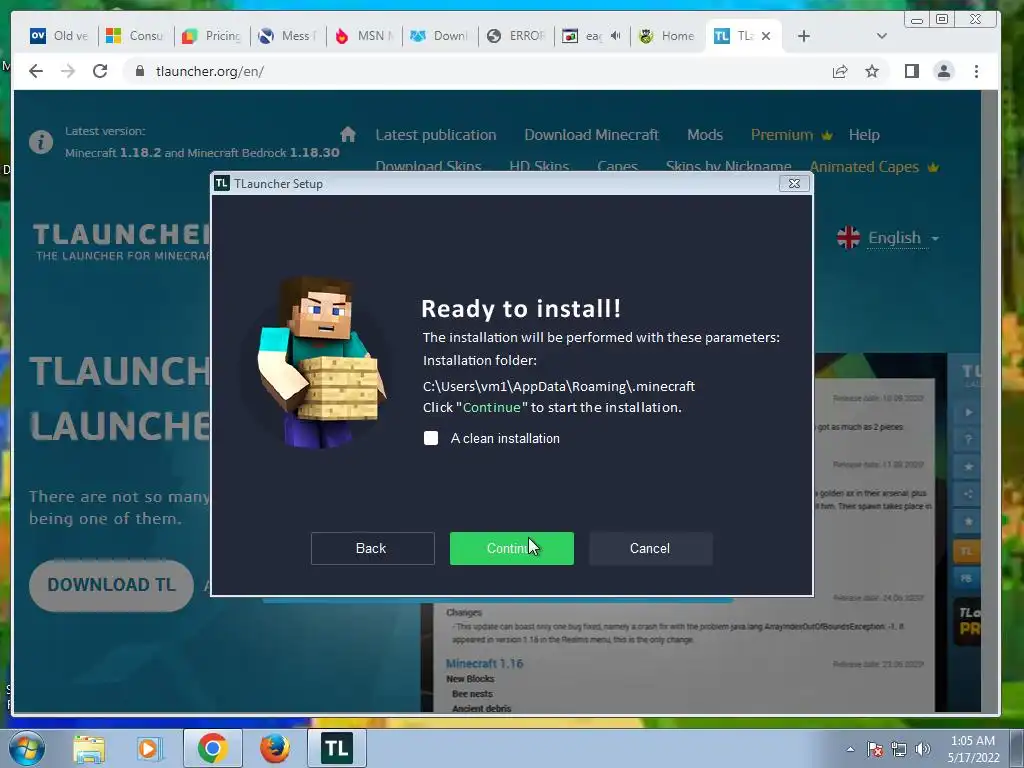Image resolution: width=1024 pixels, height=768 pixels.
Task: Open the Mods menu link
Action: pyautogui.click(x=705, y=135)
